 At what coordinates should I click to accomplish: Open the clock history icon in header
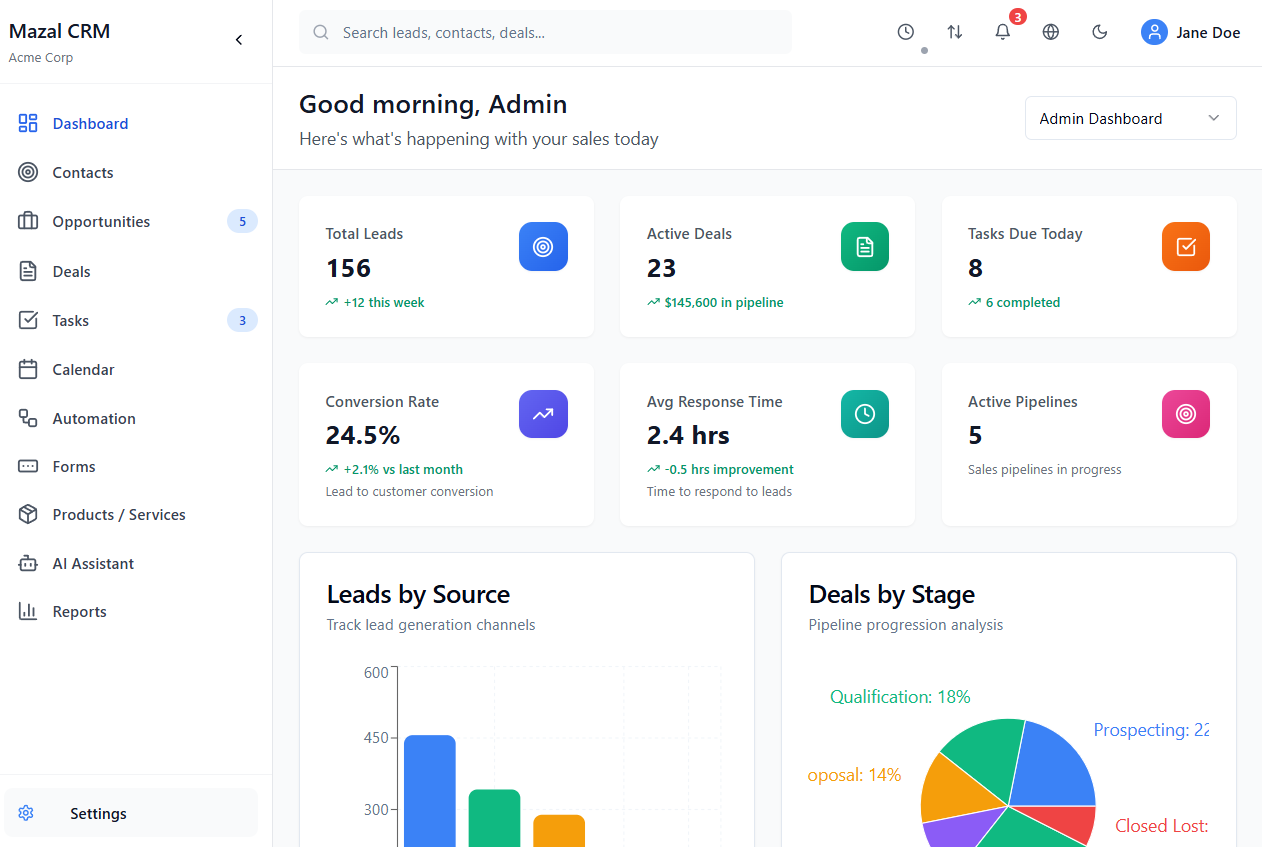(x=905, y=32)
